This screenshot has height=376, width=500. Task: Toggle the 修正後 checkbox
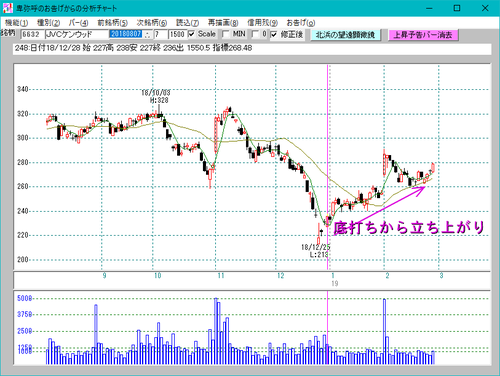tap(274, 34)
